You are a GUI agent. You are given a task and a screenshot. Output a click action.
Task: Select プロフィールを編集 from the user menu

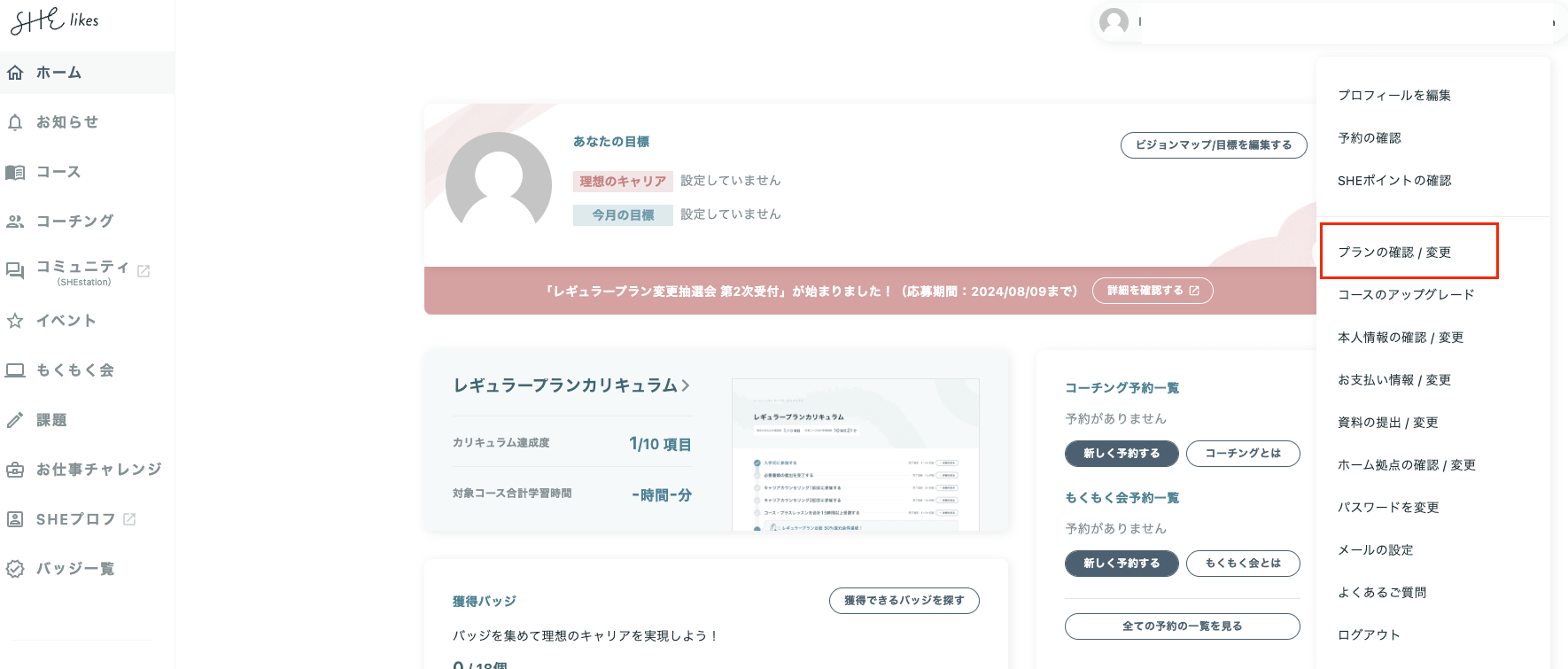tap(1394, 96)
